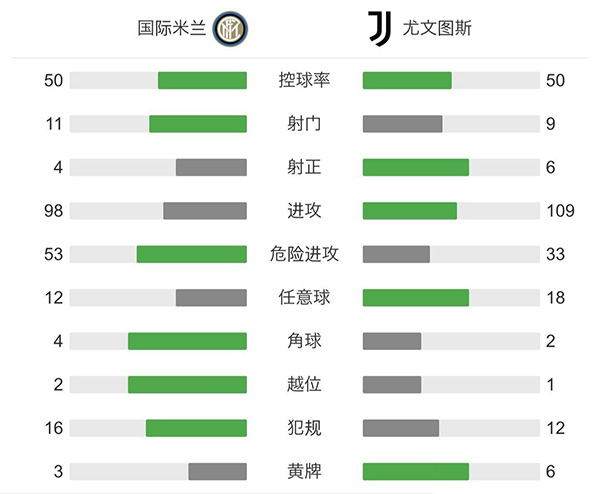
Task: Click Inter's green 控球率 bar
Action: click(x=202, y=81)
